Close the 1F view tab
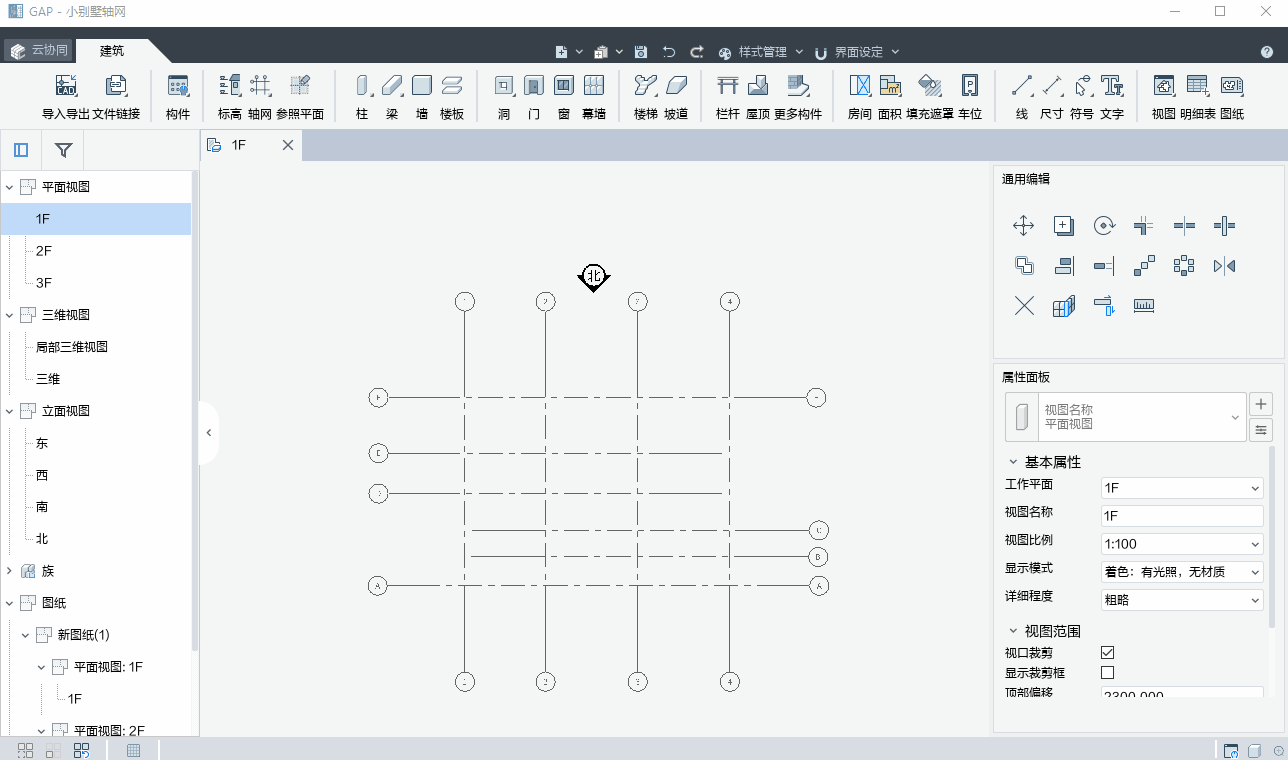 287,145
